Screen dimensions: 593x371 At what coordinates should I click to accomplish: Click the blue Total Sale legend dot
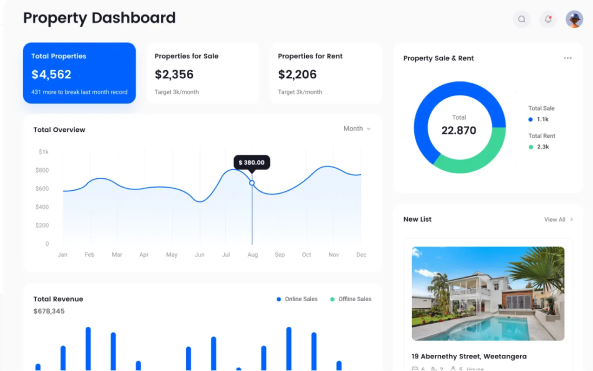point(530,120)
